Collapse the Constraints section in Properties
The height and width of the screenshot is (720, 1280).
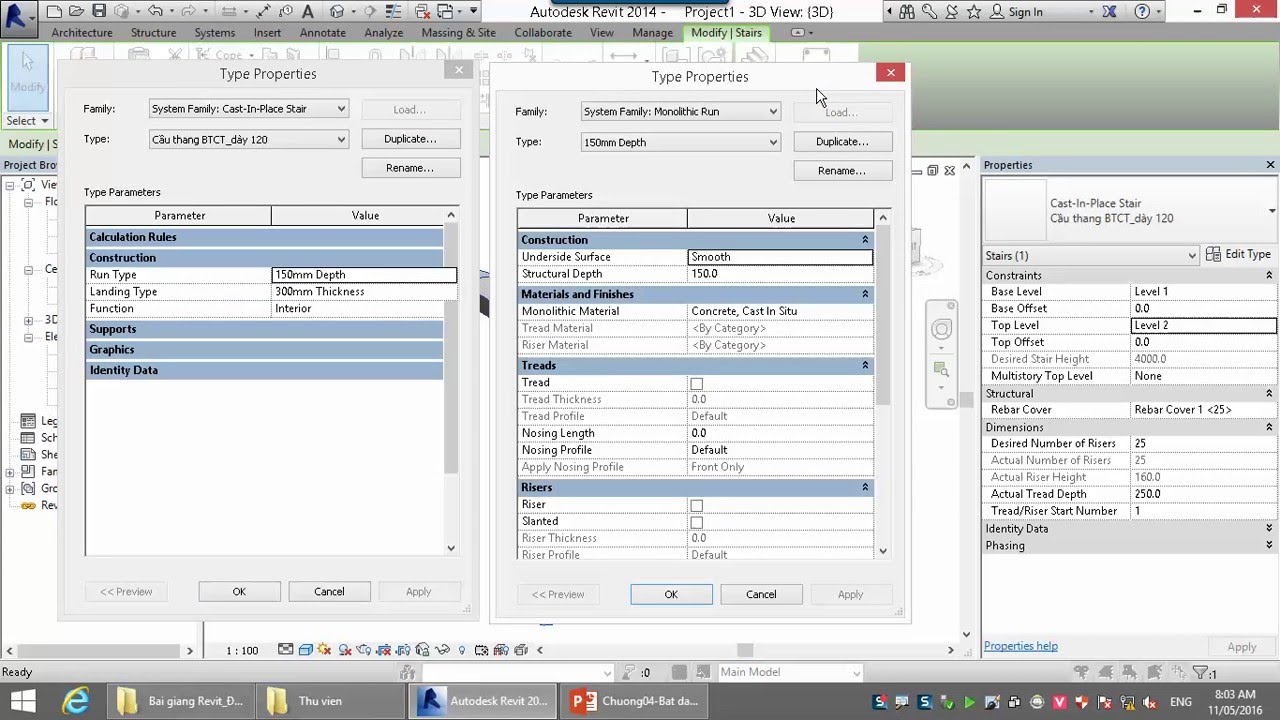[x=1269, y=275]
